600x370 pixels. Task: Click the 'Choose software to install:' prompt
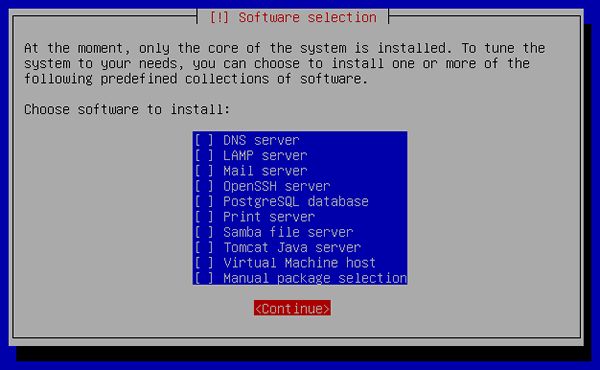click(127, 109)
